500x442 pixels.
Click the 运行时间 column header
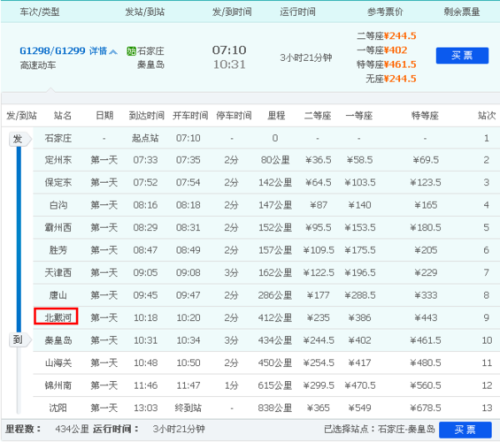(298, 12)
